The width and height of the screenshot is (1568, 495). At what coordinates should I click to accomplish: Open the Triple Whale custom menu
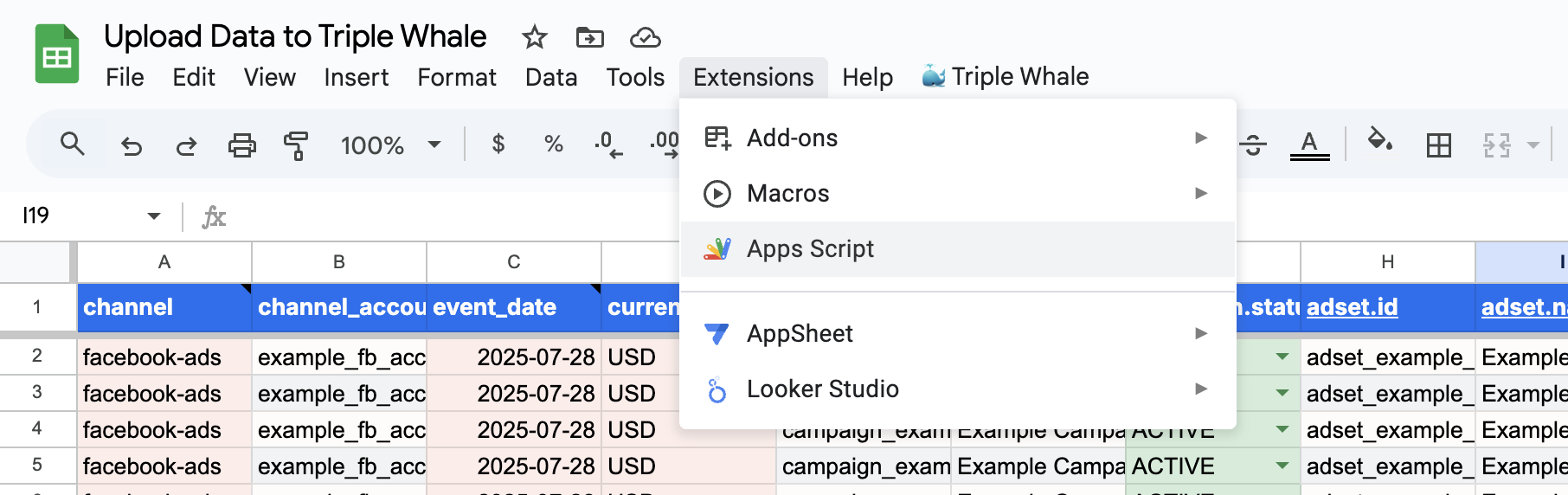pyautogui.click(x=1005, y=76)
